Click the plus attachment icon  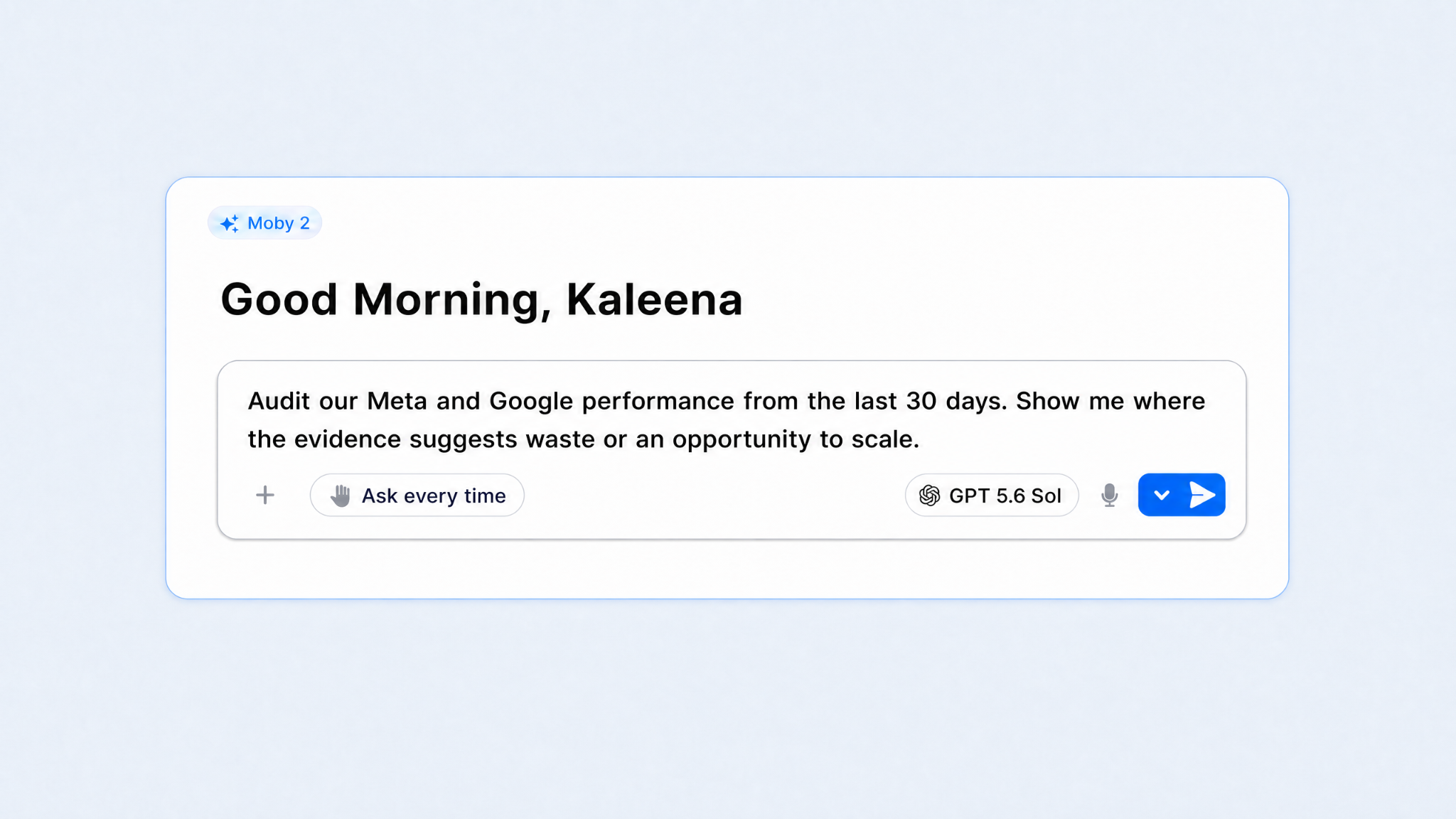pos(265,495)
